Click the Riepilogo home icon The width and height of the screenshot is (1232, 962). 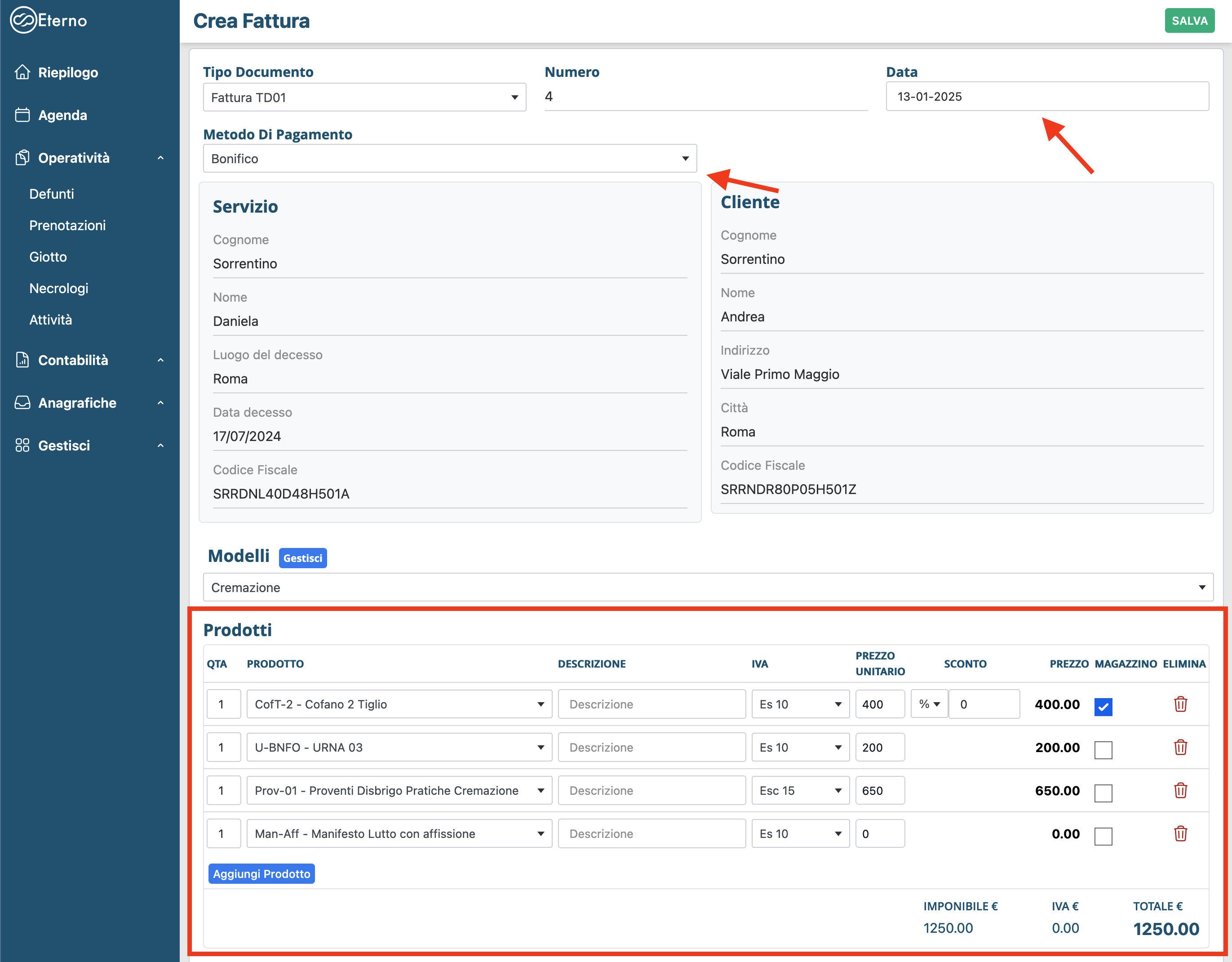pos(22,72)
